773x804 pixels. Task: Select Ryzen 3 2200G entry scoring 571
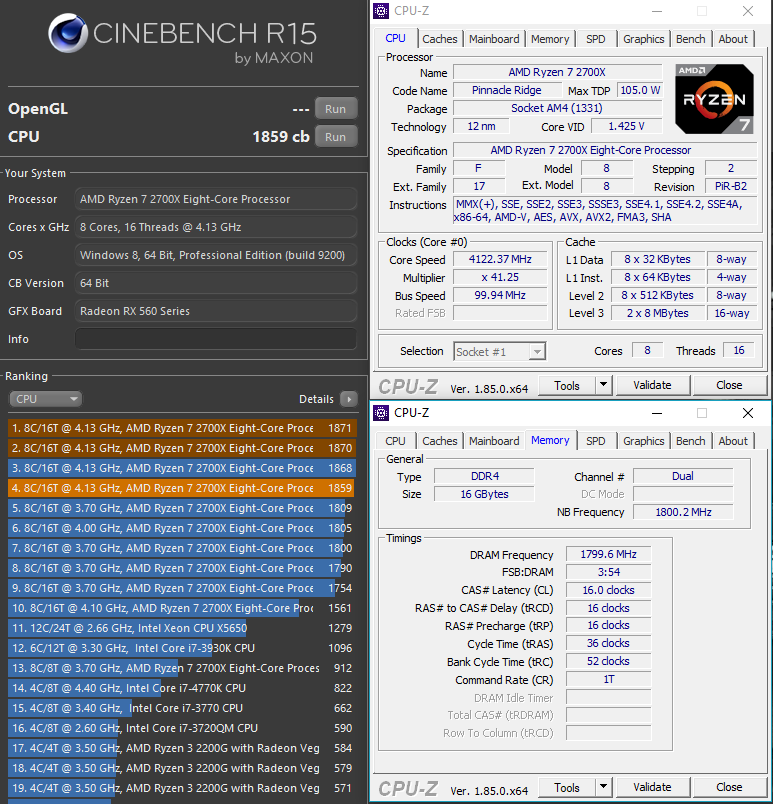[x=182, y=788]
